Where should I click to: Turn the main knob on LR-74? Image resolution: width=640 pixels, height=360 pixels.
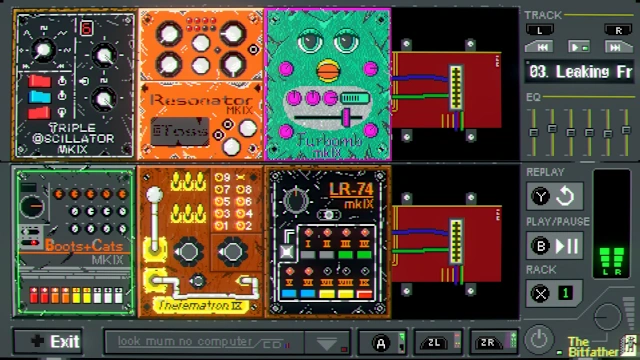[x=296, y=200]
